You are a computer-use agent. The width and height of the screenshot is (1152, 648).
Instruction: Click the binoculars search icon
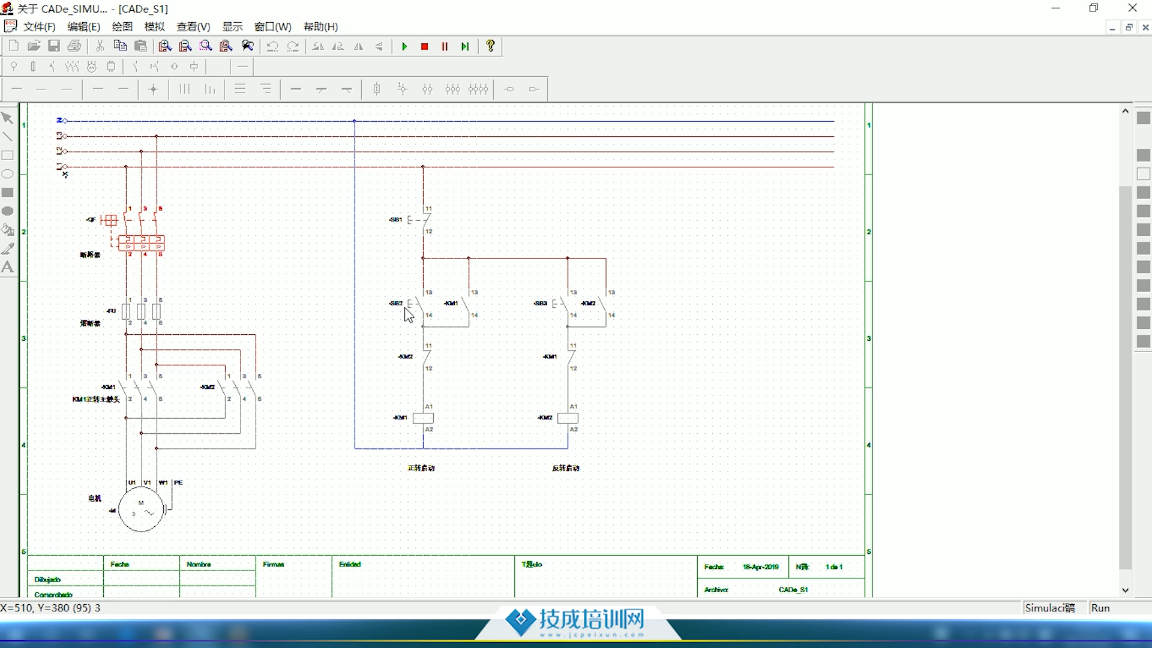(x=248, y=46)
